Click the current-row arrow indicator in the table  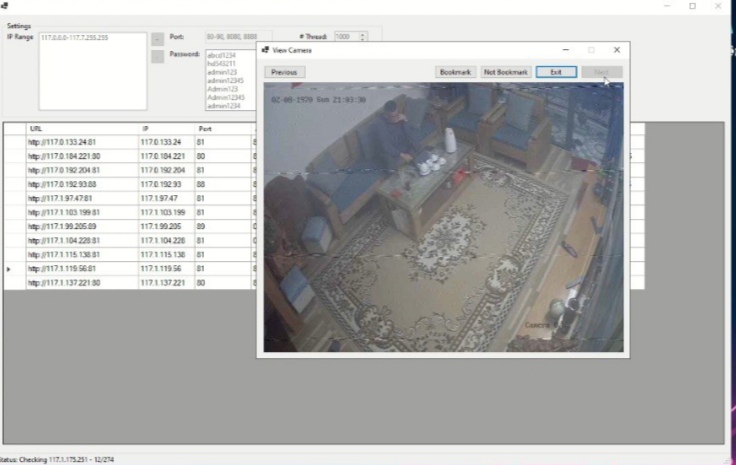tap(10, 270)
